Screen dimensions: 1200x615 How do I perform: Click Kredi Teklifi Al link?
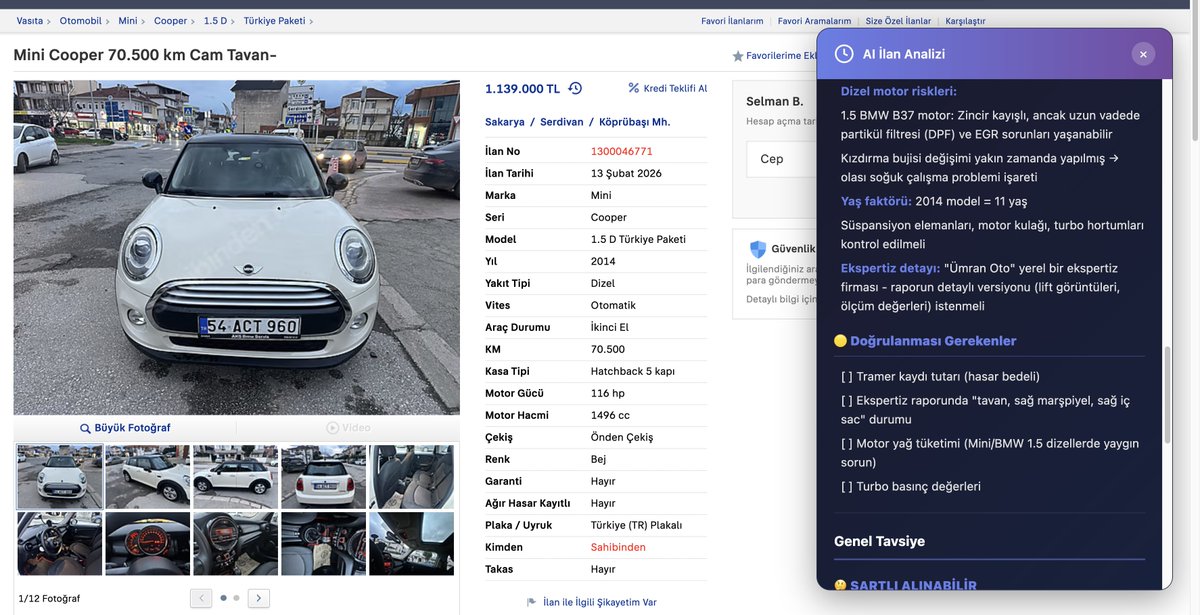coord(675,88)
